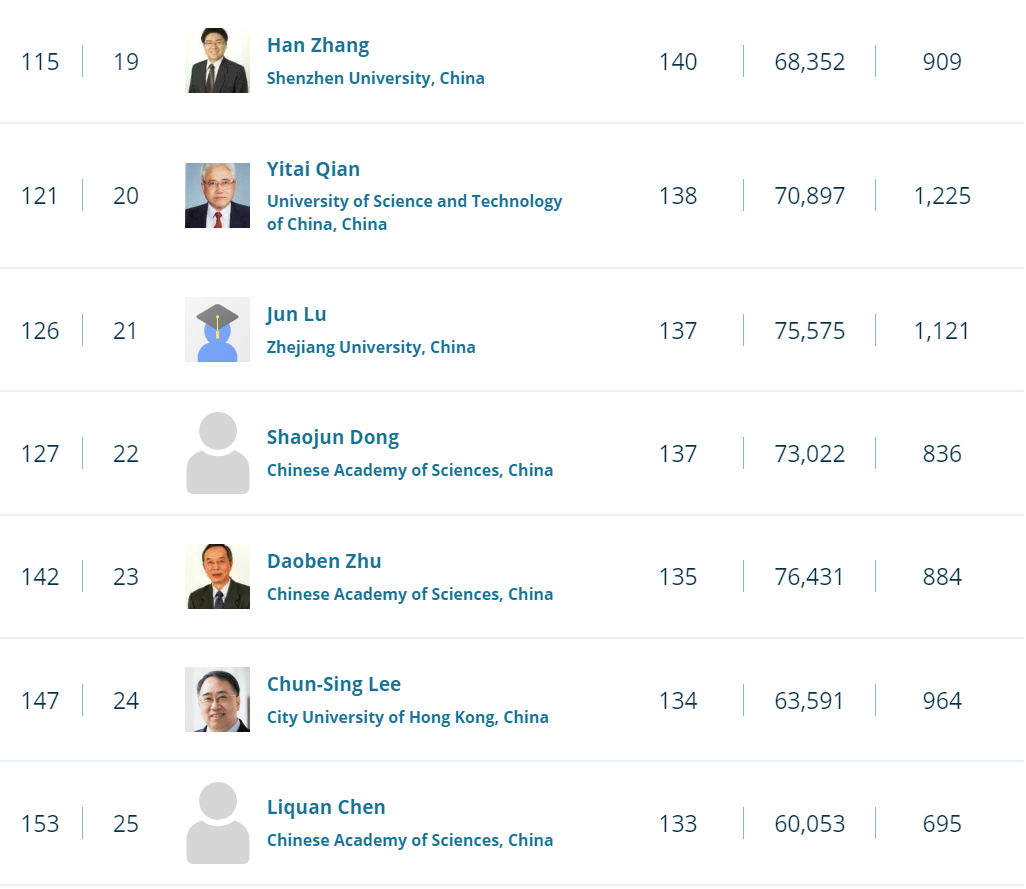Click the Daoben Zhu name link
Image resolution: width=1026 pixels, height=889 pixels.
point(324,561)
